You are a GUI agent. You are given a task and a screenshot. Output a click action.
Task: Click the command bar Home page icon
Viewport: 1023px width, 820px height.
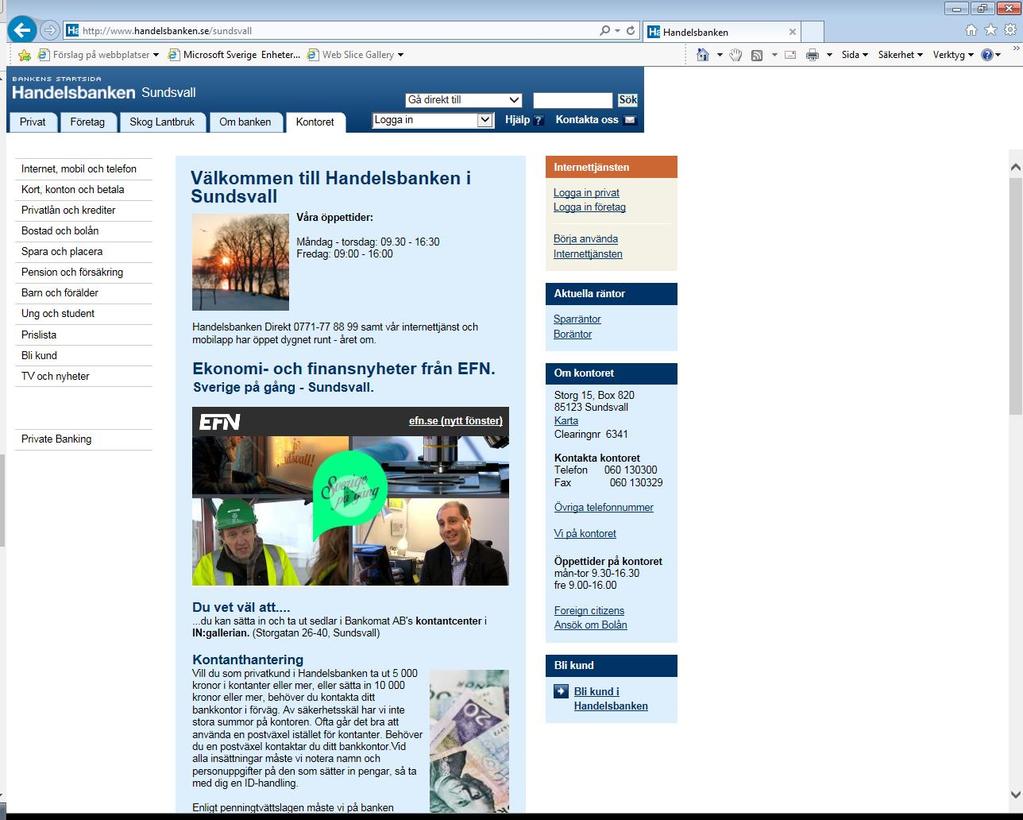pos(703,55)
